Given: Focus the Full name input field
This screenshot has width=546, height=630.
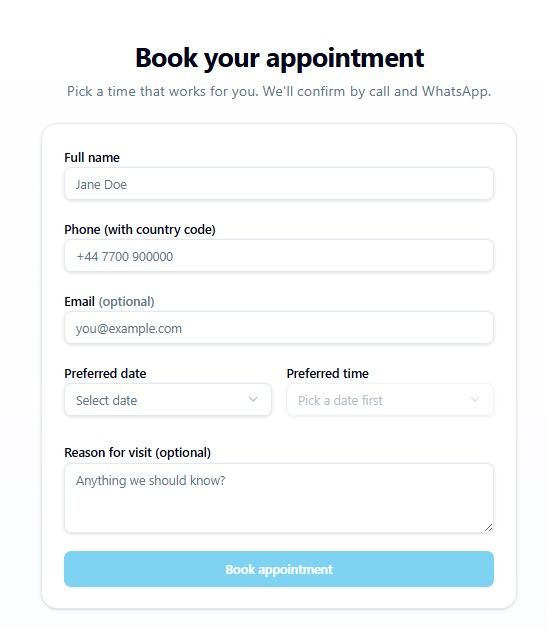Looking at the screenshot, I should pyautogui.click(x=279, y=184).
